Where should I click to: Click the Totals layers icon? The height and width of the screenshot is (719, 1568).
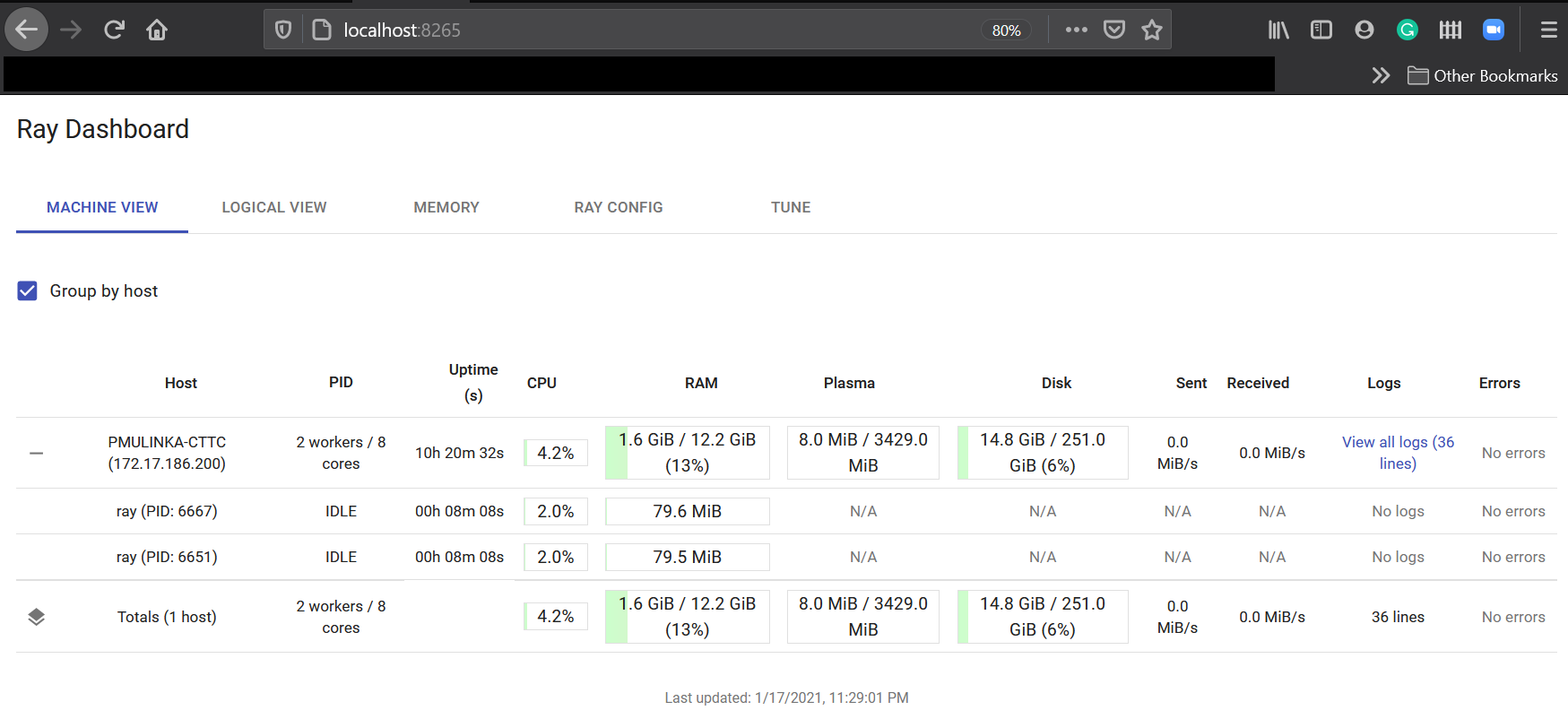(36, 617)
